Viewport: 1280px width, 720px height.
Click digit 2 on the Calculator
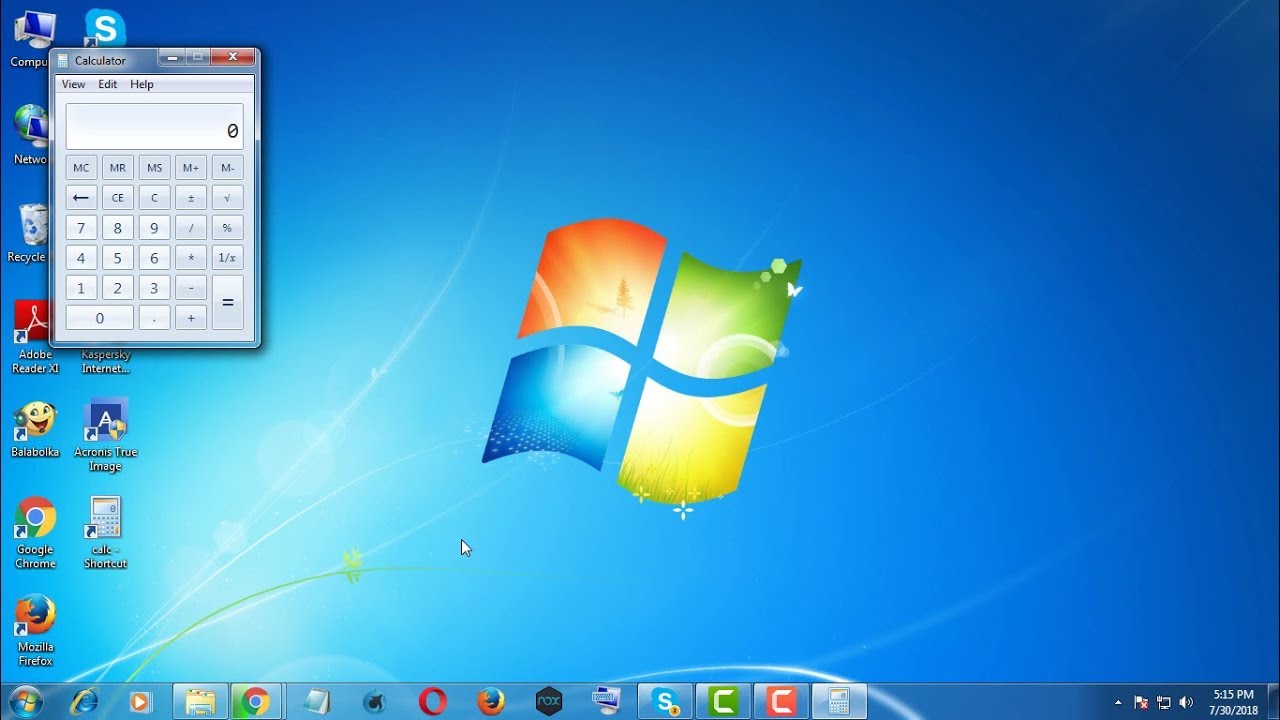click(x=118, y=288)
